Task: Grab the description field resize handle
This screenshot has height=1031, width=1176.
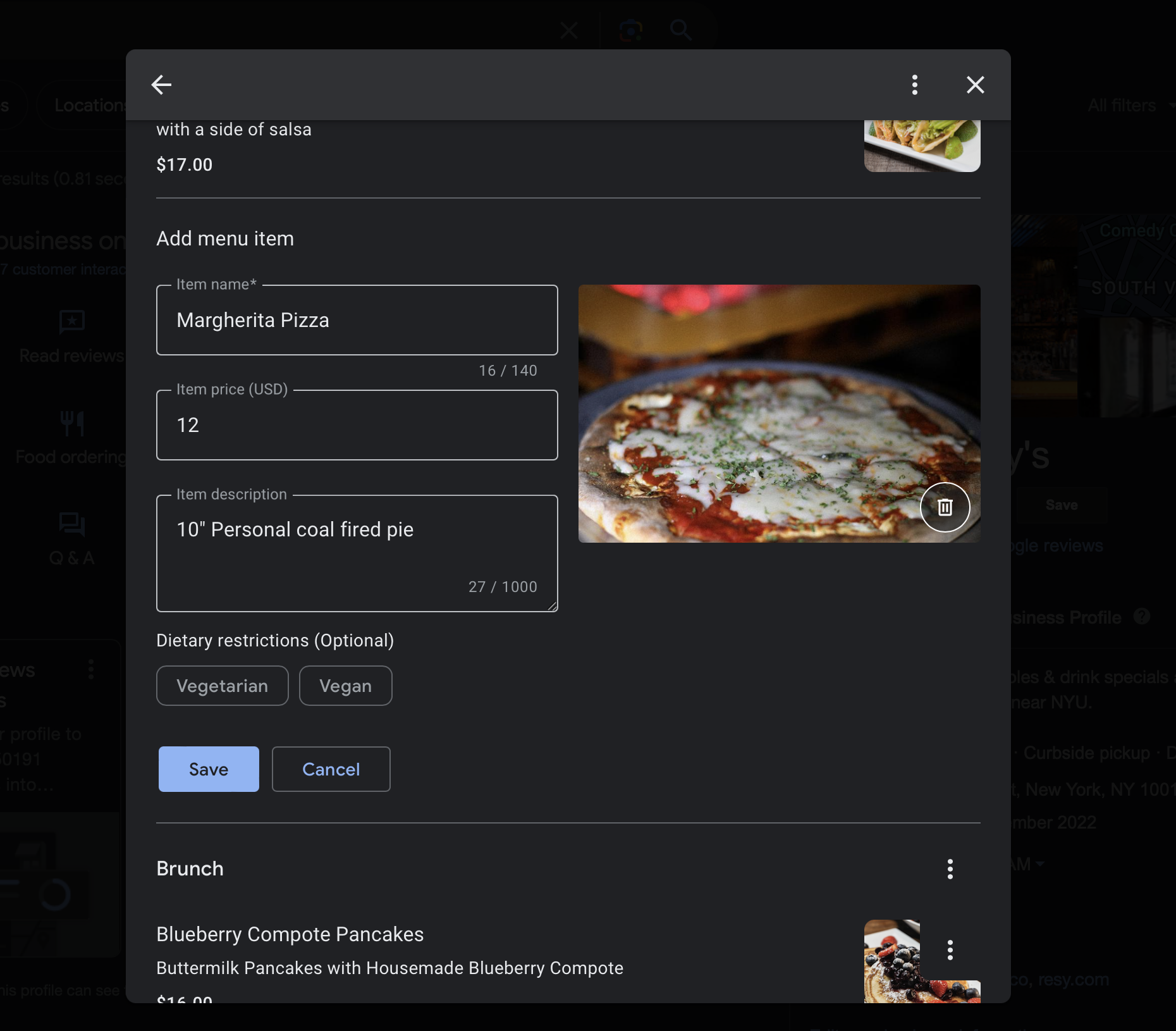Action: point(553,607)
